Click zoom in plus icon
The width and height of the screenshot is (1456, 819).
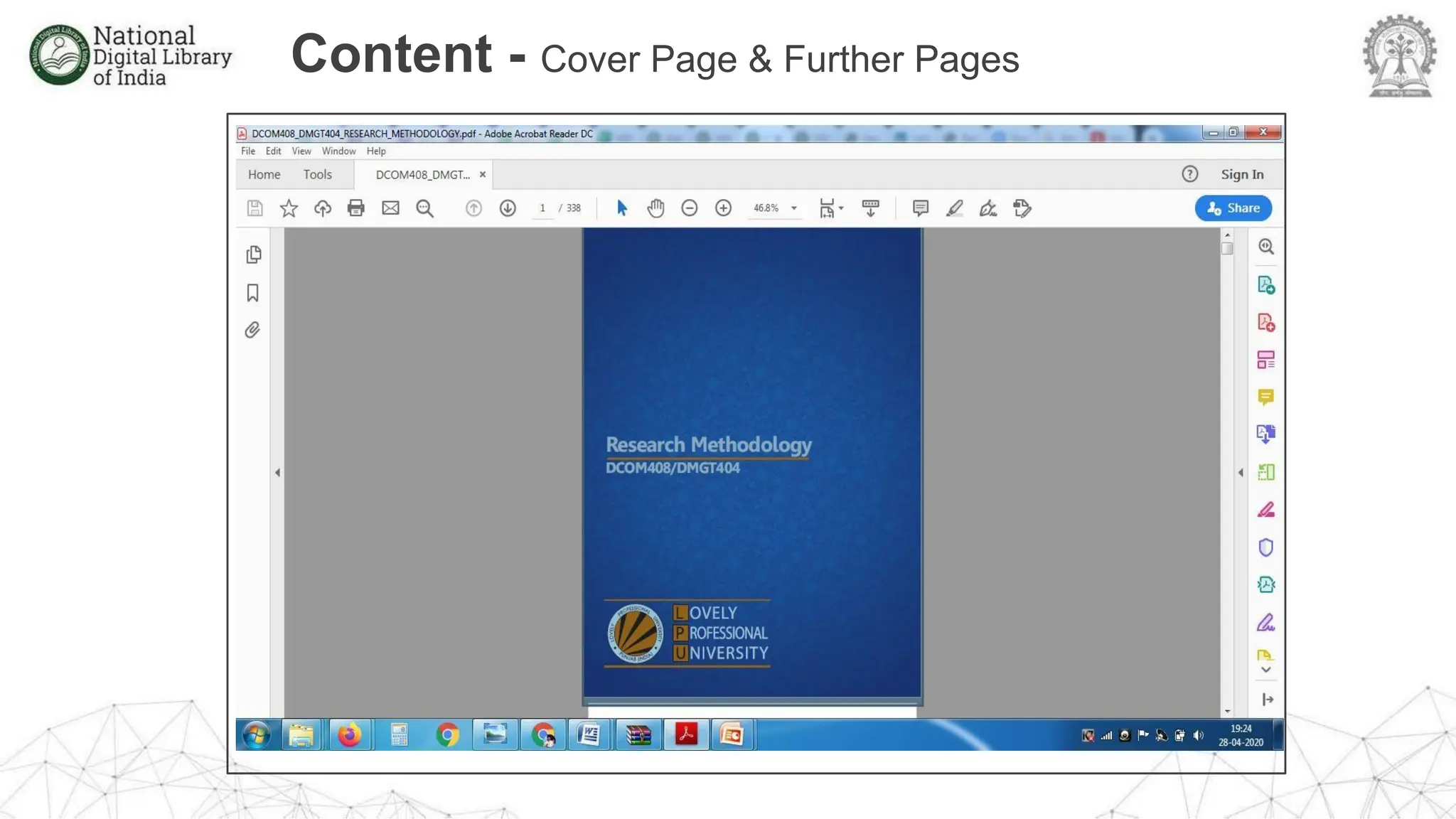[723, 208]
